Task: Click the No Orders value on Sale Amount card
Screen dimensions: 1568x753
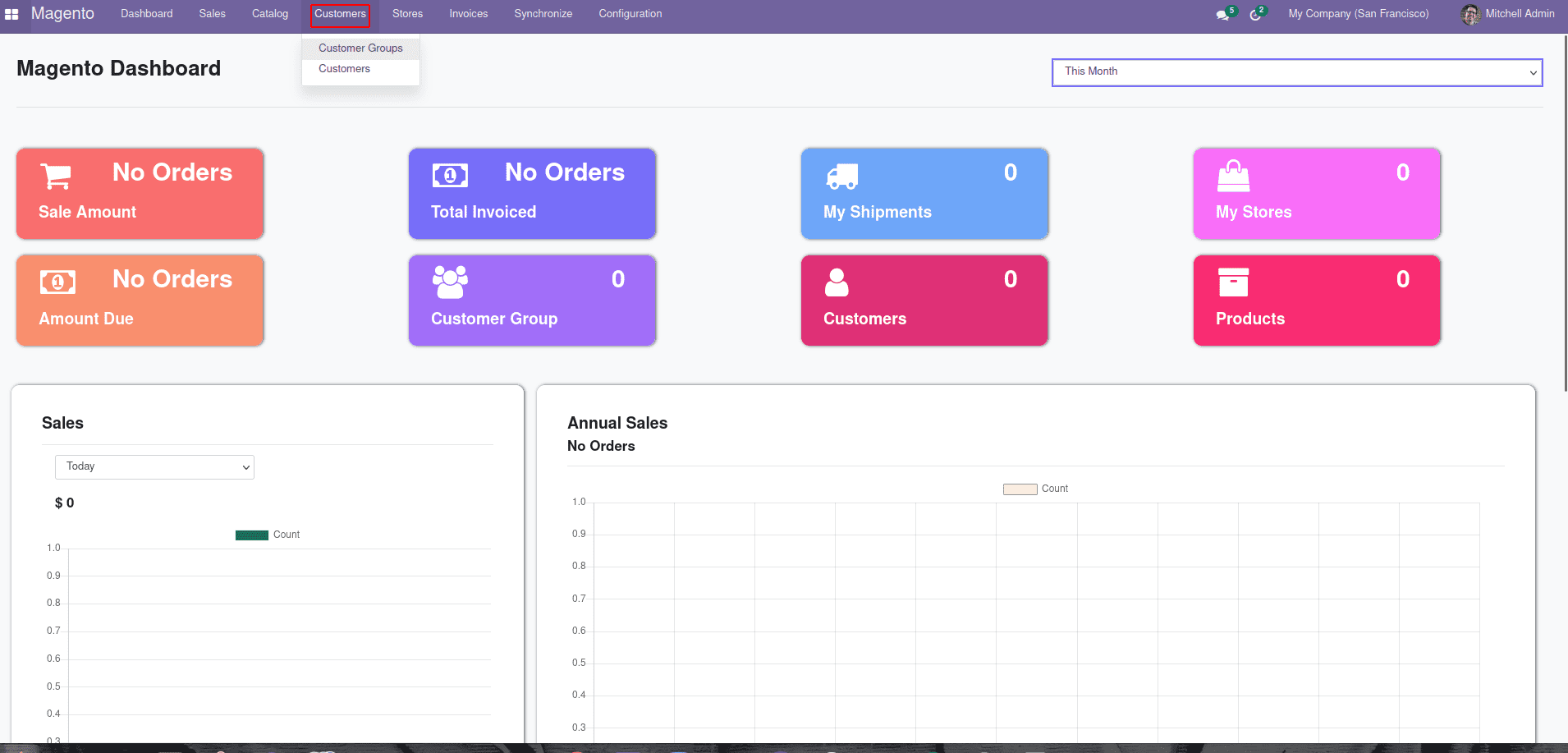Action: click(172, 172)
